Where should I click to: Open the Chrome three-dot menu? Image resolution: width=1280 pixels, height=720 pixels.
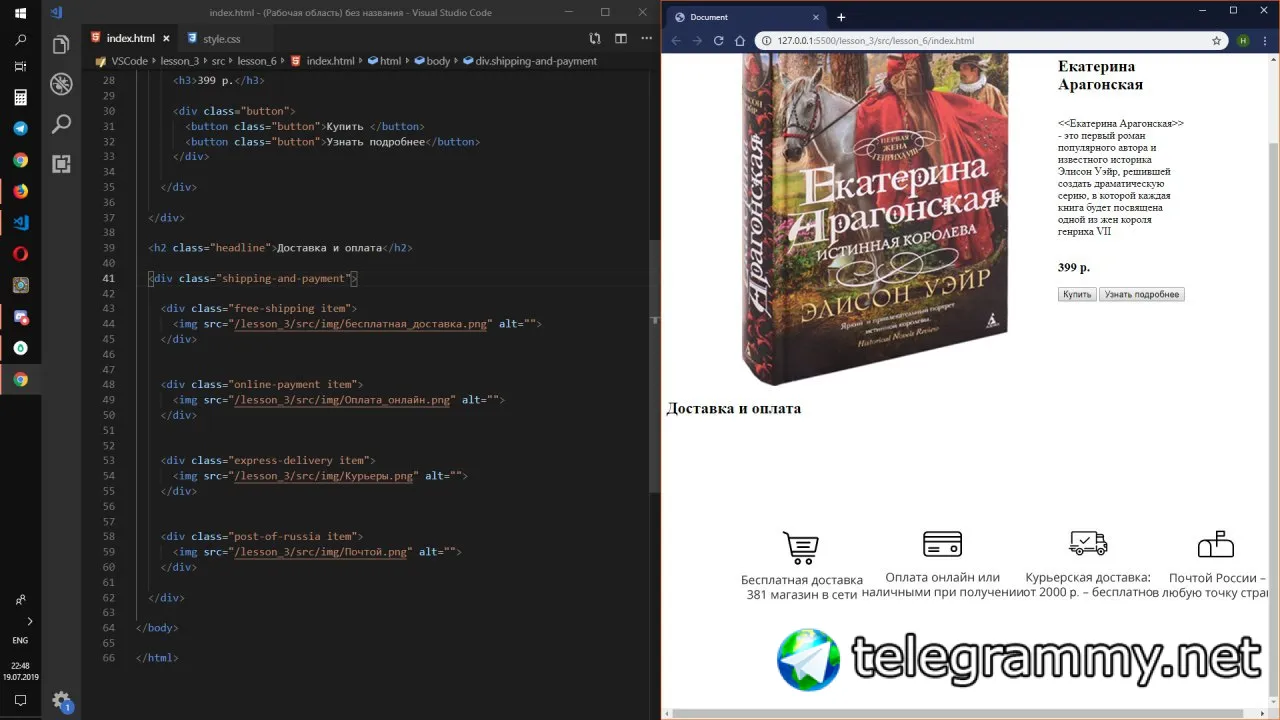tap(1265, 41)
